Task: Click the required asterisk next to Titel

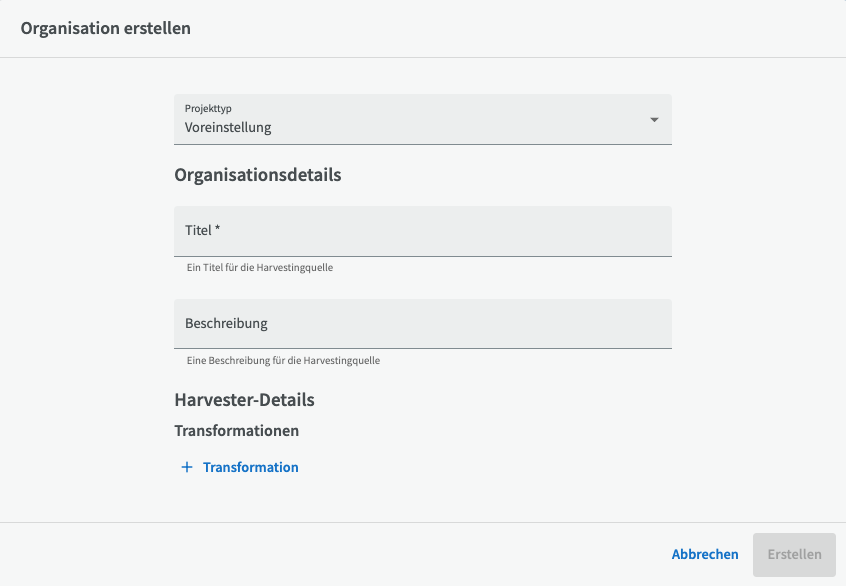Action: click(x=217, y=228)
